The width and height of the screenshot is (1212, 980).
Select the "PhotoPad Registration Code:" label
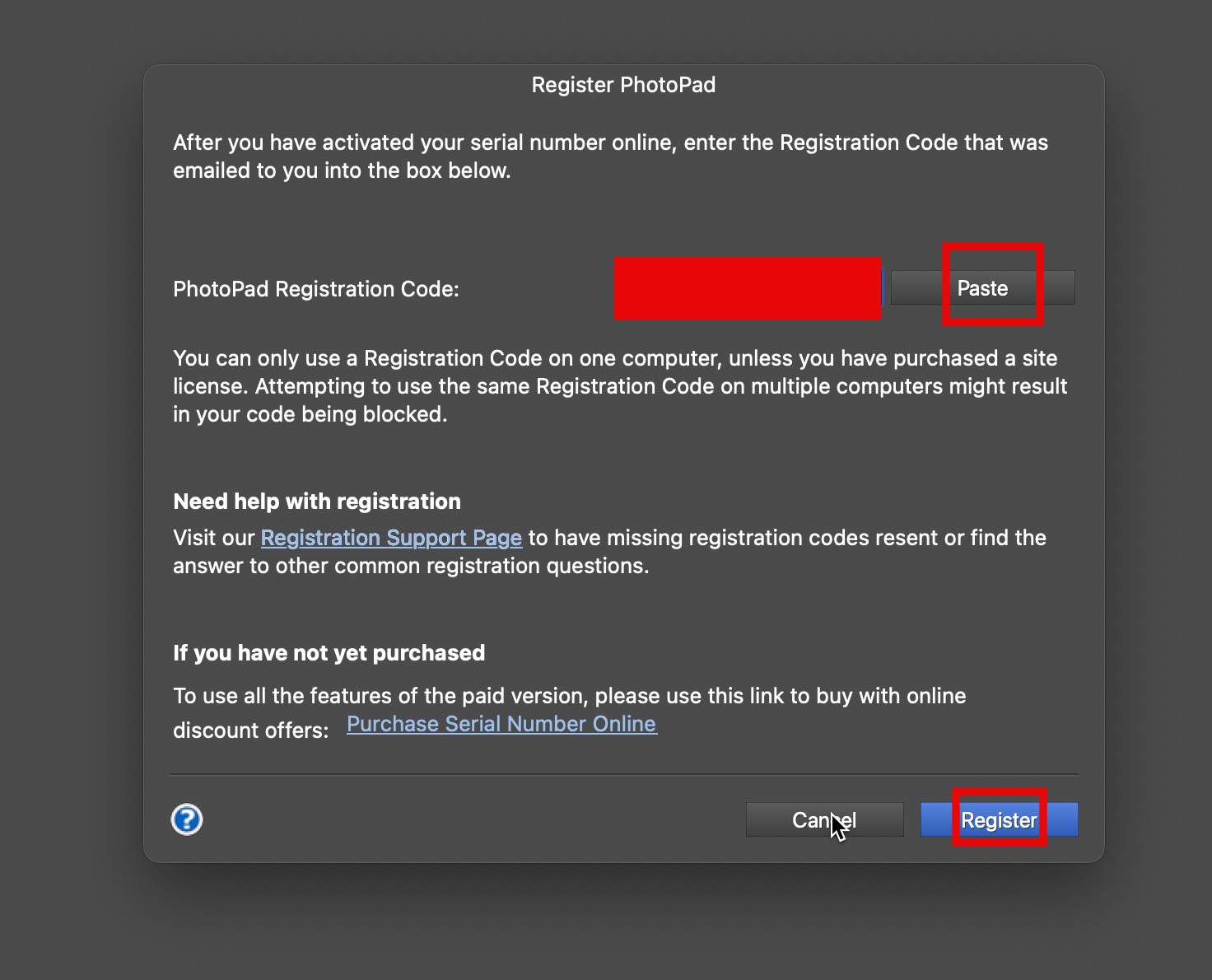316,289
